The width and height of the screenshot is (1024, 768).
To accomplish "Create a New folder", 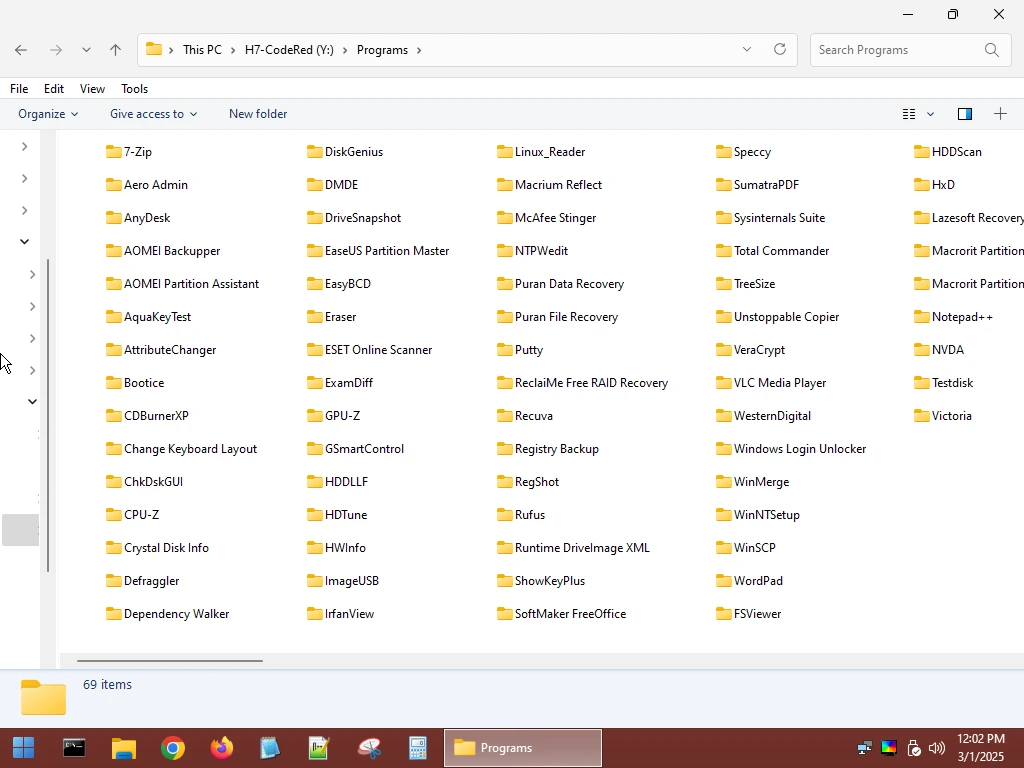I will 258,114.
